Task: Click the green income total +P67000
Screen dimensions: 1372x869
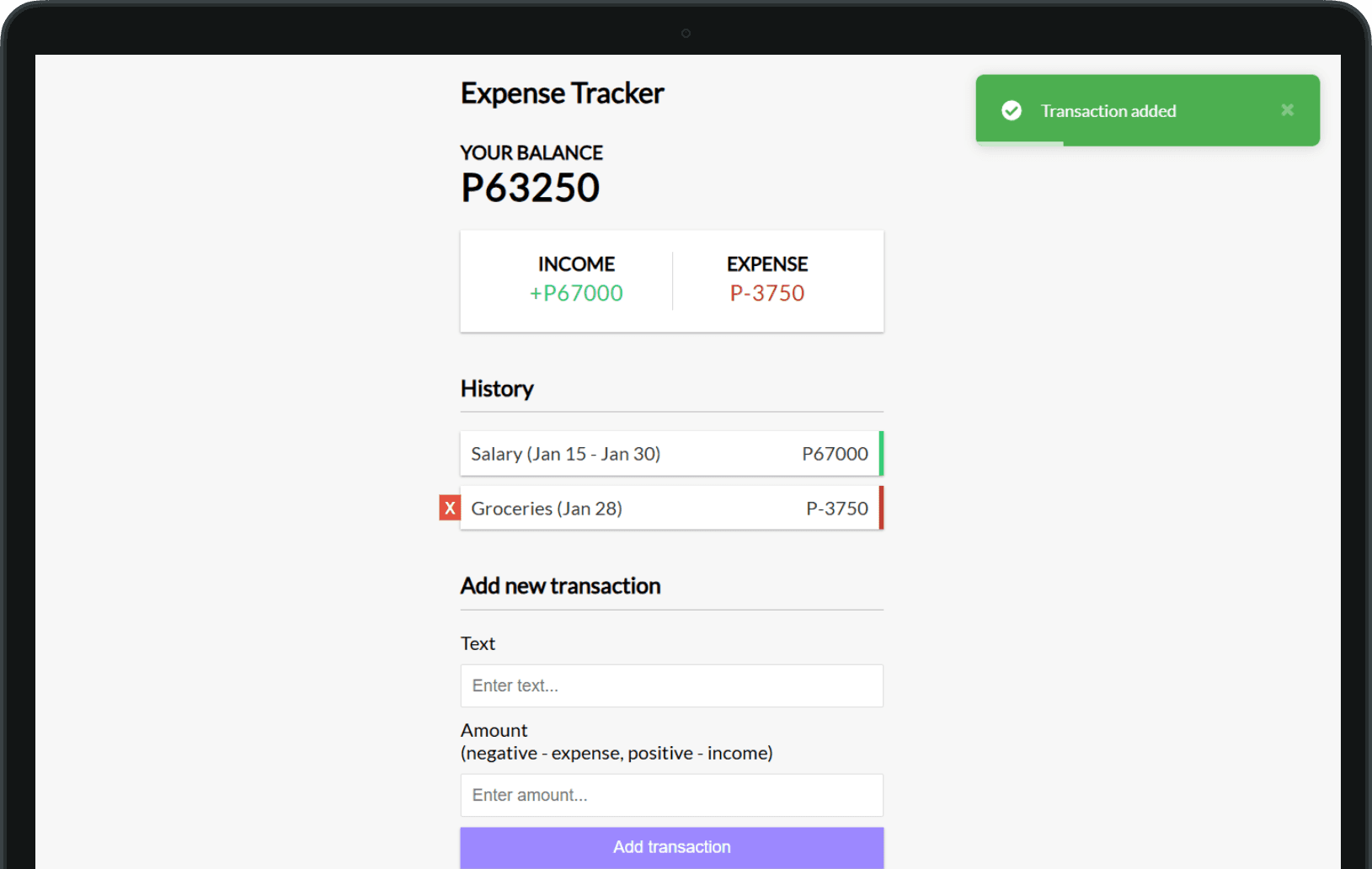Action: tap(576, 293)
